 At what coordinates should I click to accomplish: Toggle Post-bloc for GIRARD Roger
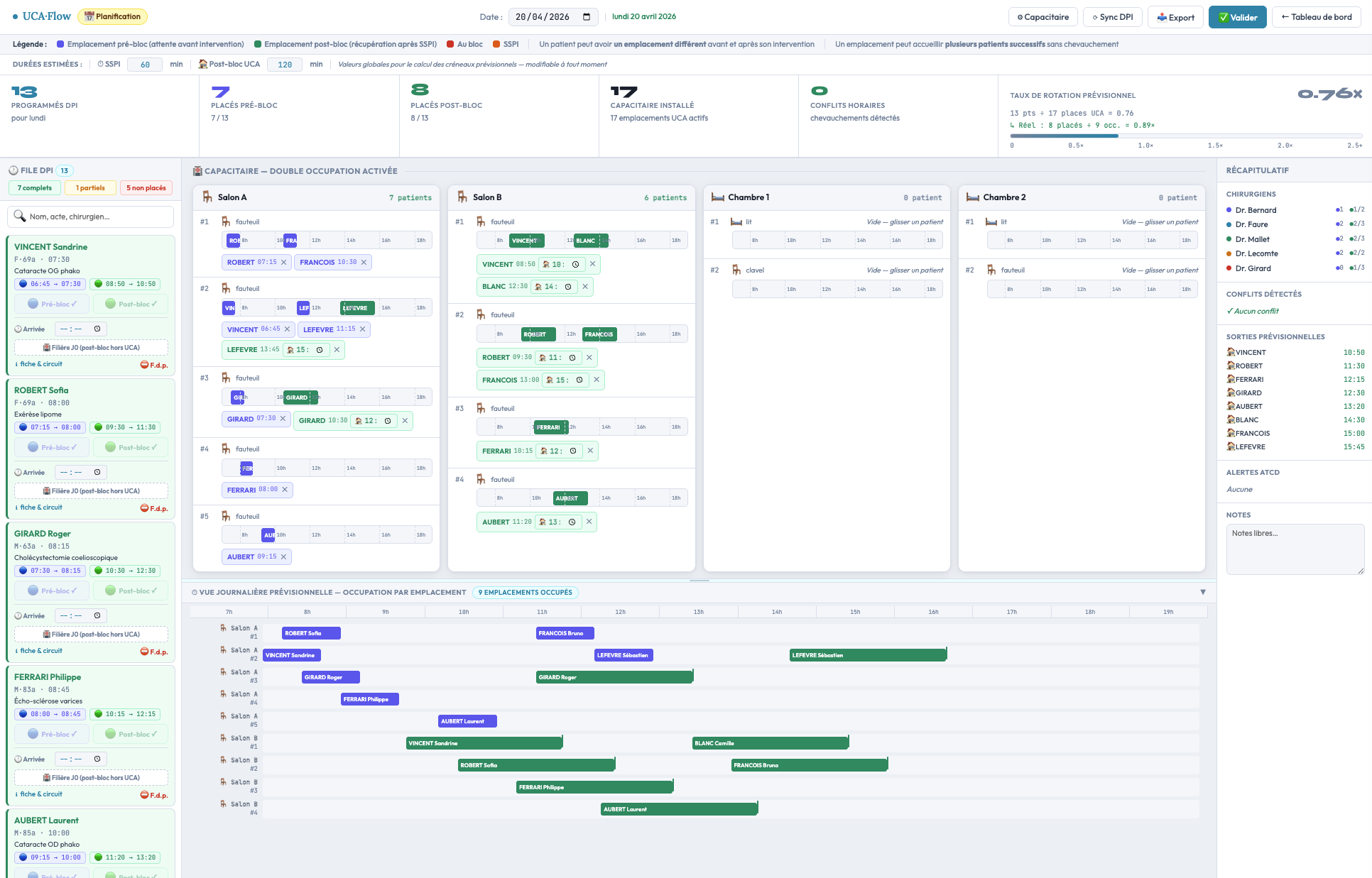click(131, 591)
